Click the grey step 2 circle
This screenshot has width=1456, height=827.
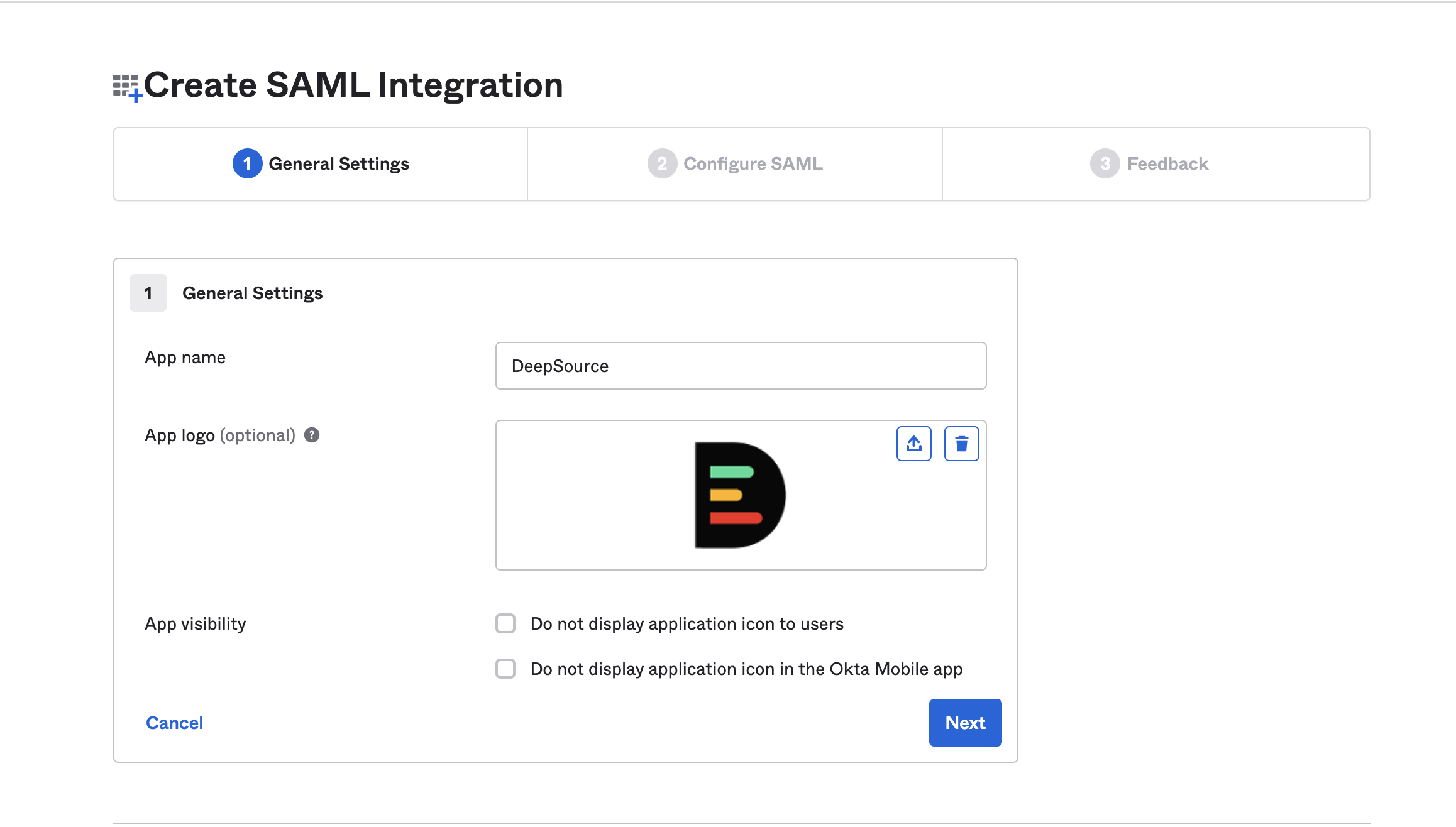[662, 163]
